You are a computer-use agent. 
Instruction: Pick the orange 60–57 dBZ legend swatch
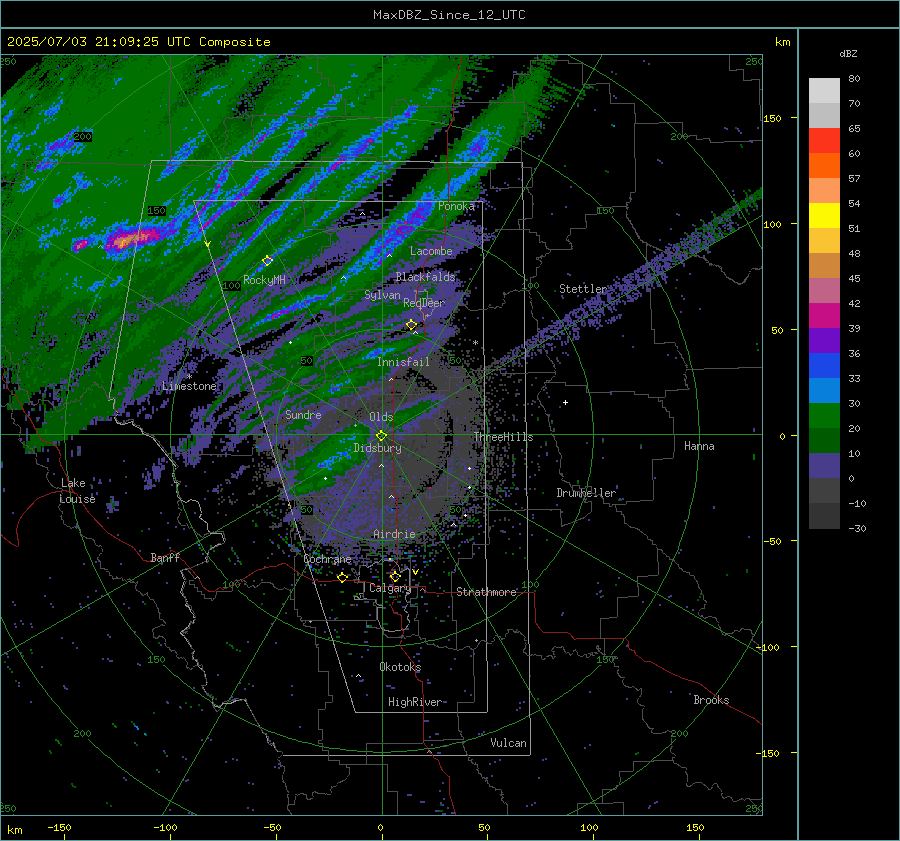pos(824,166)
